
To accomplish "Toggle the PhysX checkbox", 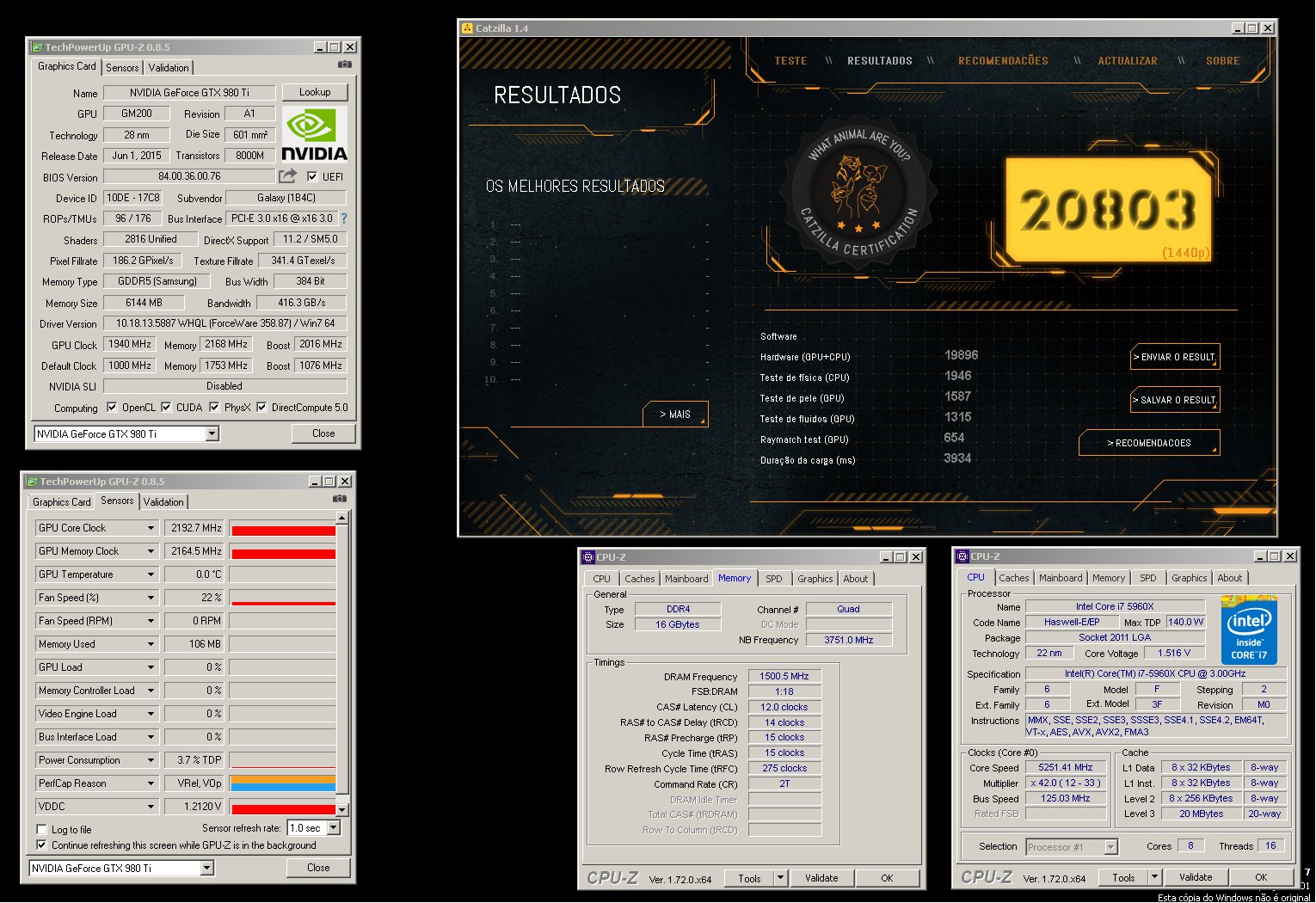I will pos(214,408).
